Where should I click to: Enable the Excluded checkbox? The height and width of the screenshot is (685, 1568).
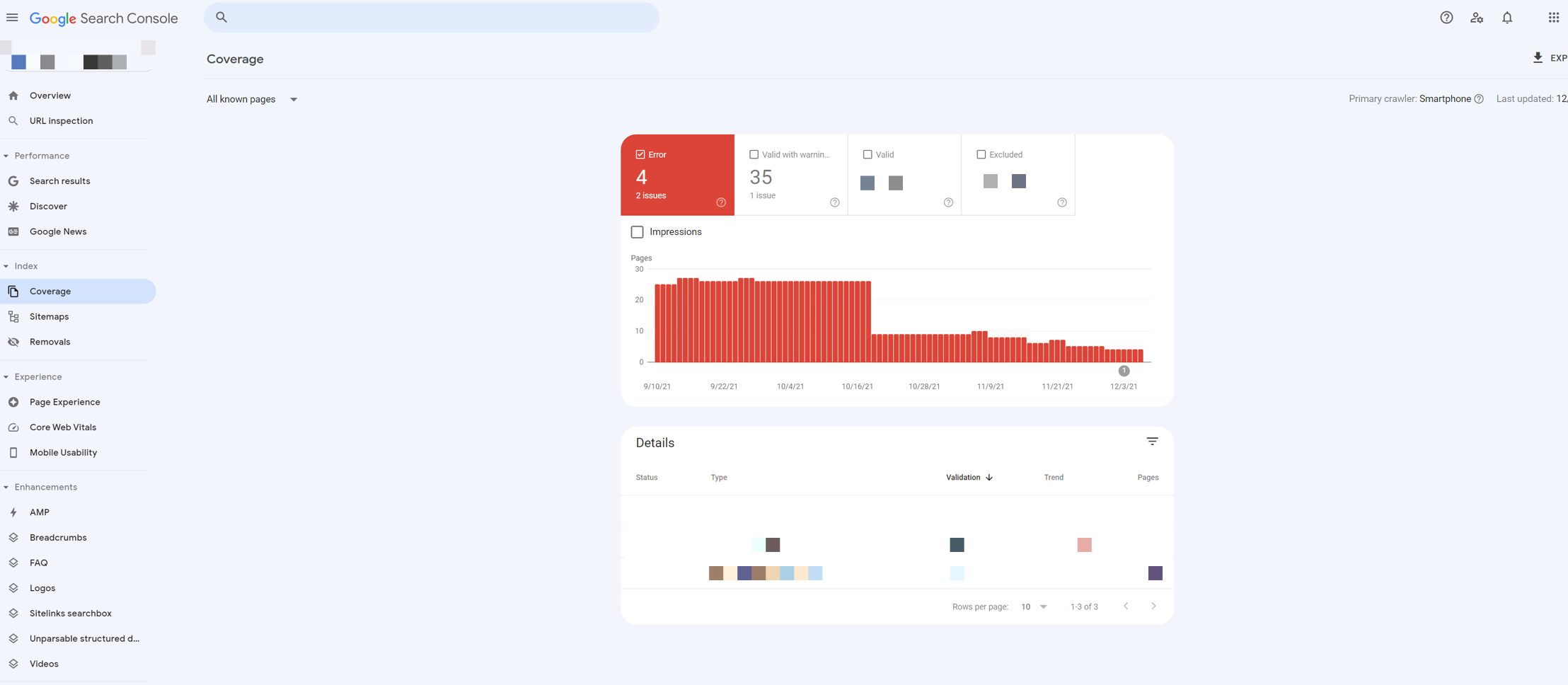(981, 154)
